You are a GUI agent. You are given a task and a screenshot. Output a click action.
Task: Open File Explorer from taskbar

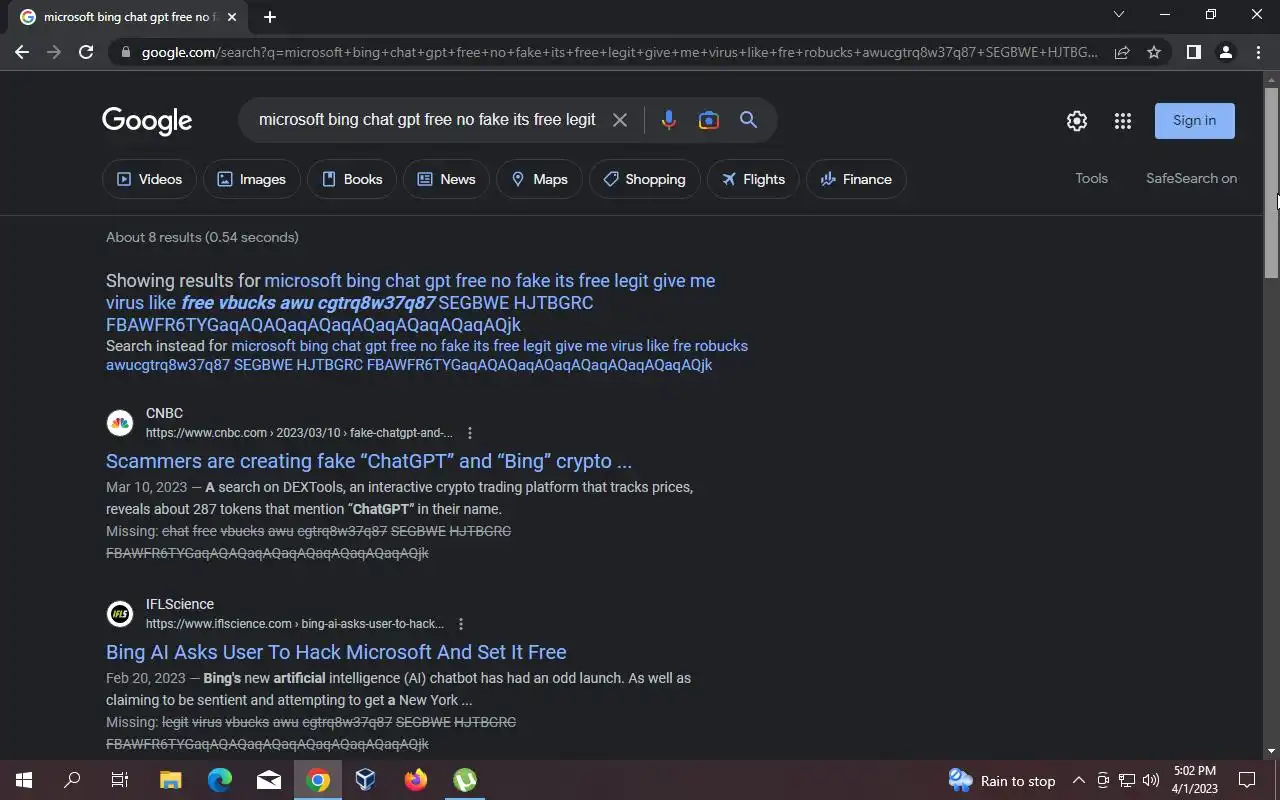click(170, 780)
